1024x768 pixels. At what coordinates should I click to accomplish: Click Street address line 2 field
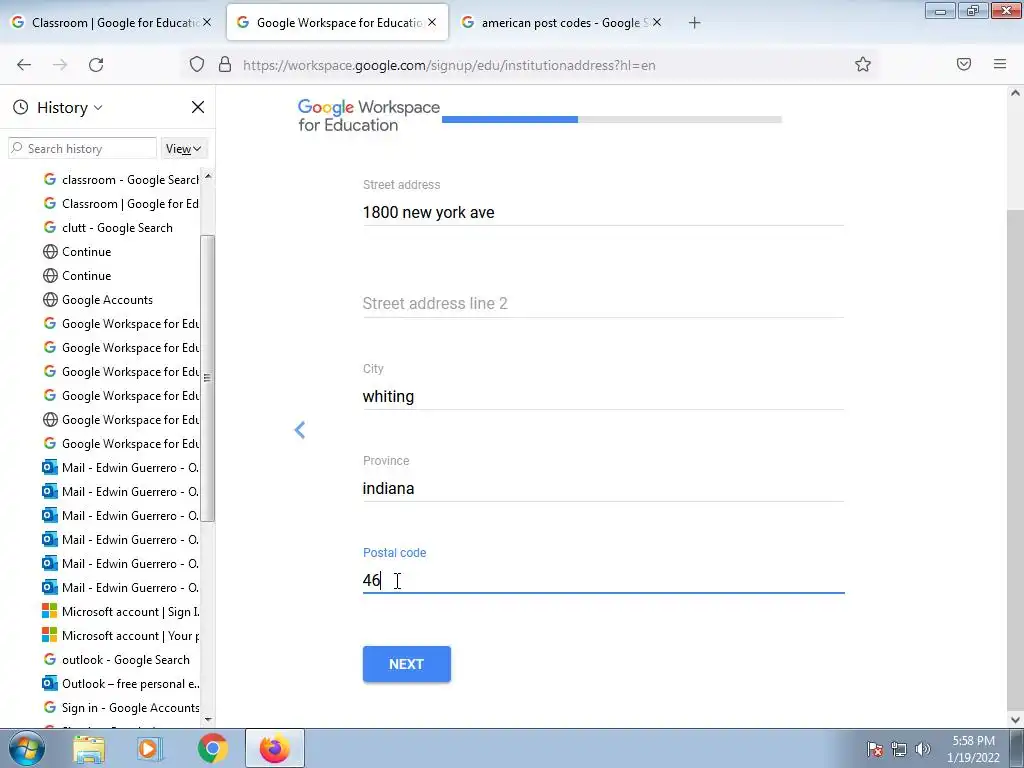(x=603, y=304)
